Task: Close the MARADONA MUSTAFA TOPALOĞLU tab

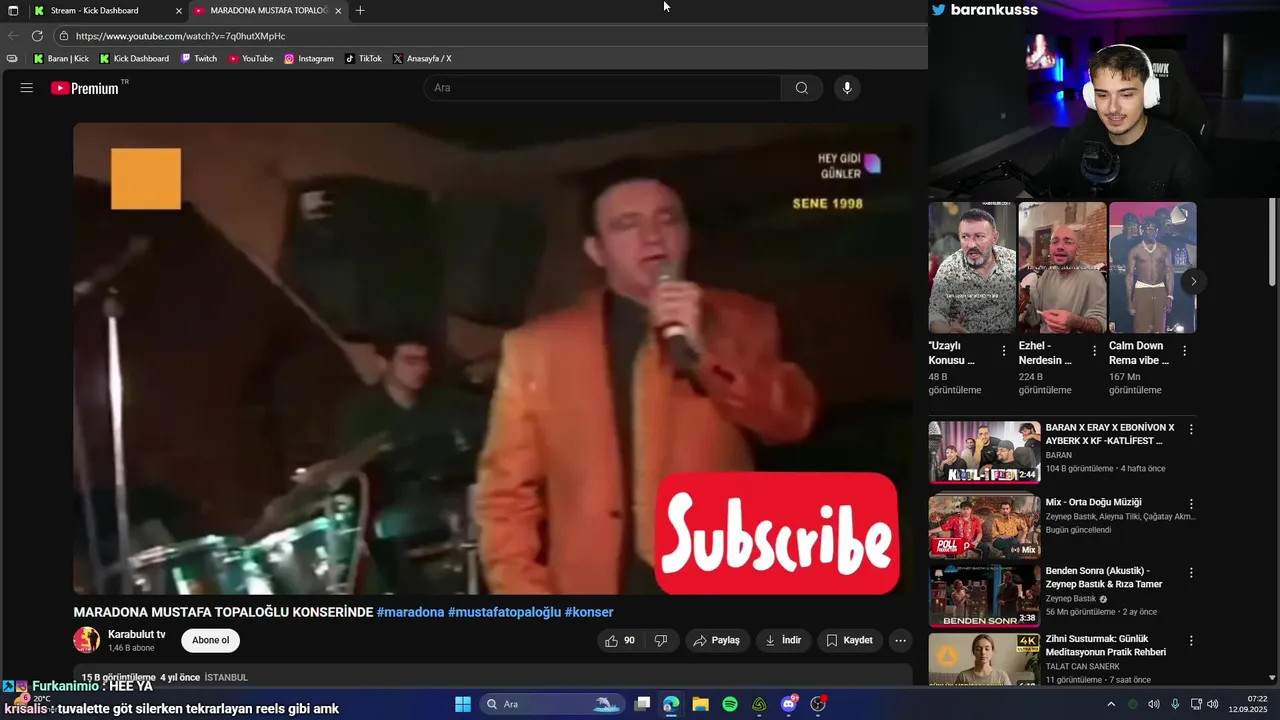Action: point(338,10)
